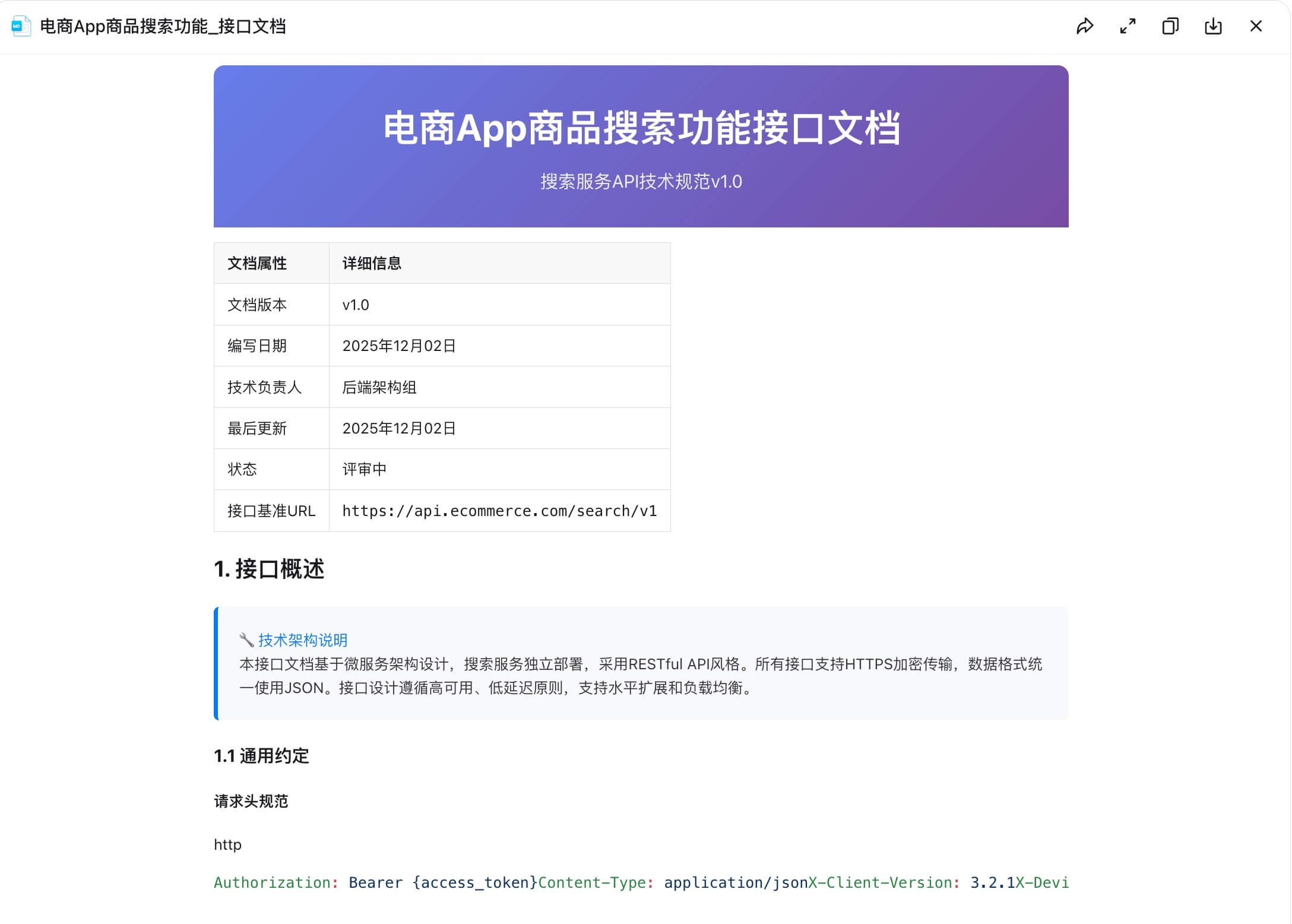Enter fullscreen preview mode
The width and height of the screenshot is (1292, 924).
[1128, 26]
